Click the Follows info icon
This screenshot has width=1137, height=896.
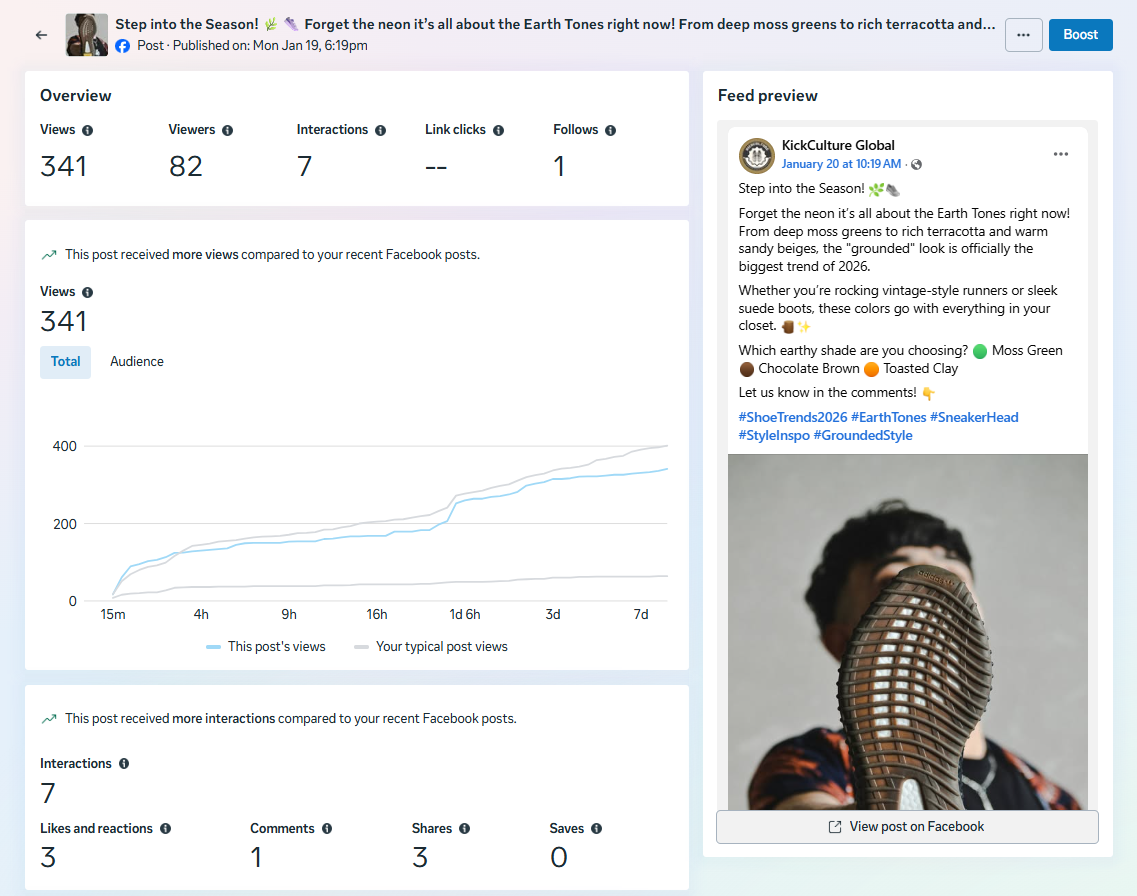[x=610, y=130]
